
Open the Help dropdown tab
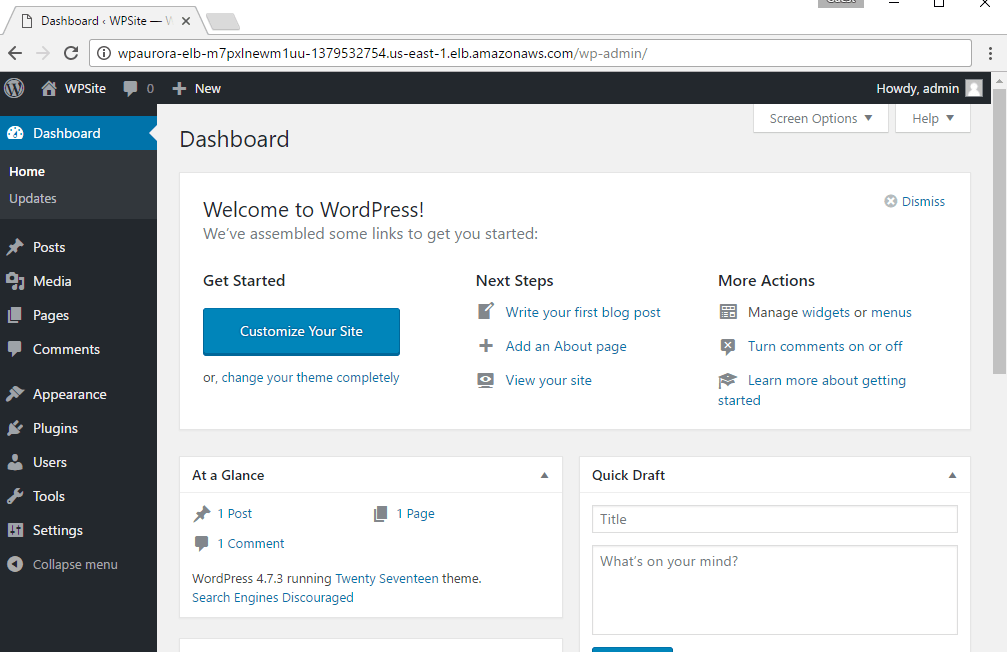[932, 118]
